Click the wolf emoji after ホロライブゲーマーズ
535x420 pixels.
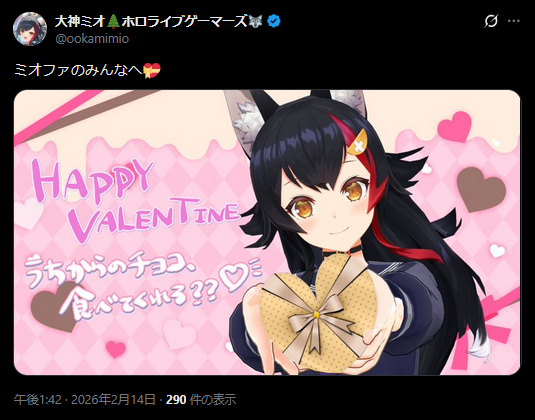coord(253,21)
